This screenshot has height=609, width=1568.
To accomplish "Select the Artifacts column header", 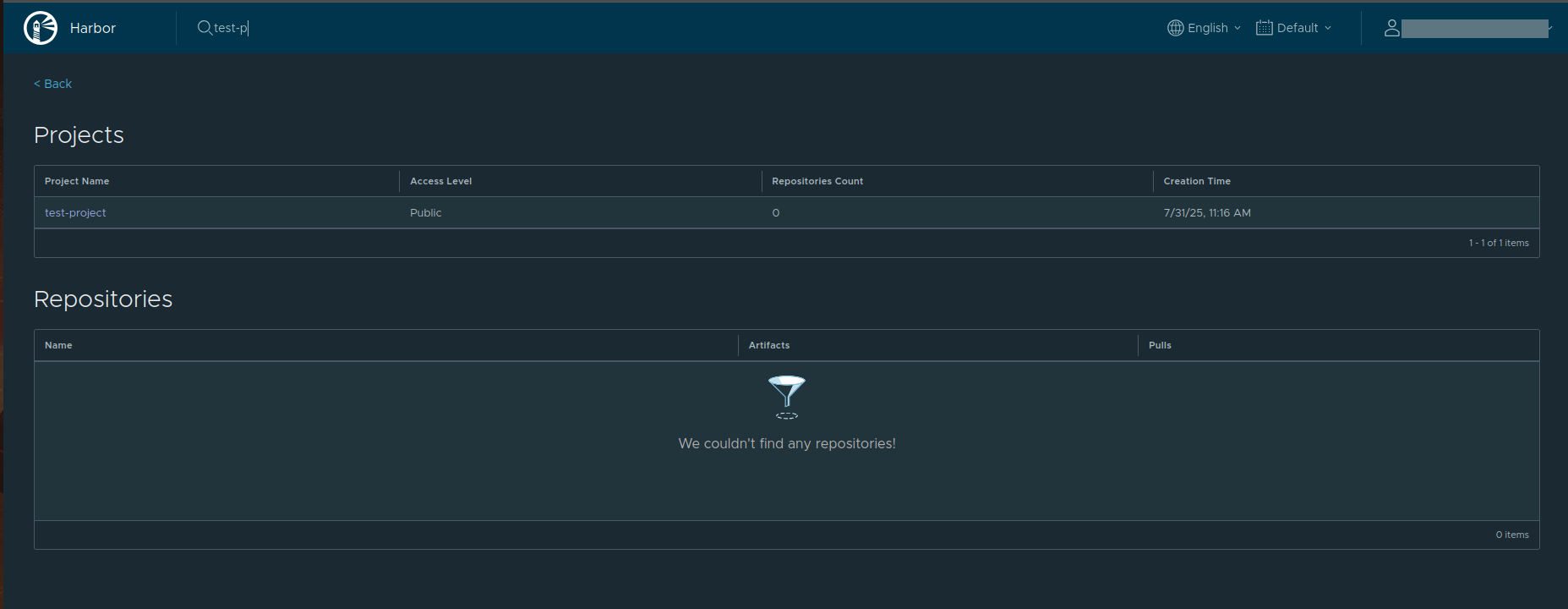I will (x=768, y=345).
